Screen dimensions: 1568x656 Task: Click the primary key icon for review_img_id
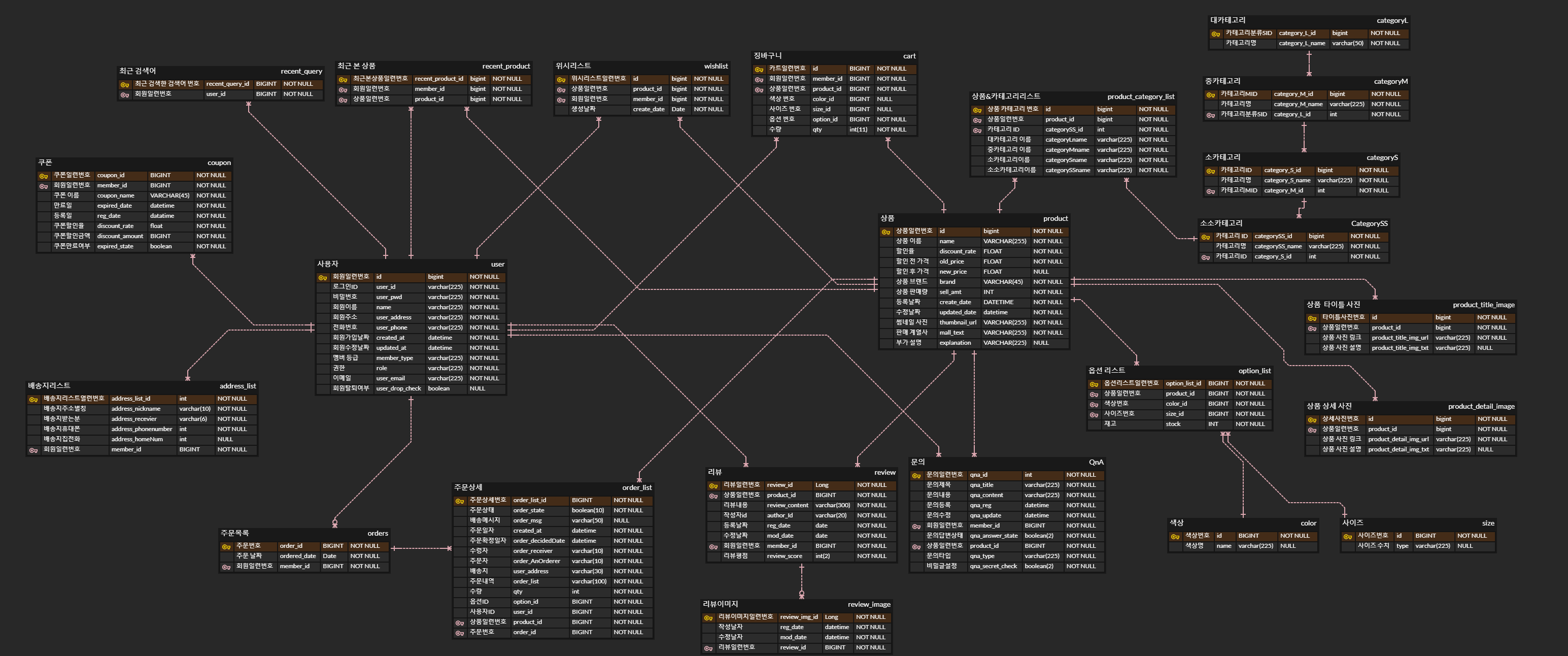708,617
